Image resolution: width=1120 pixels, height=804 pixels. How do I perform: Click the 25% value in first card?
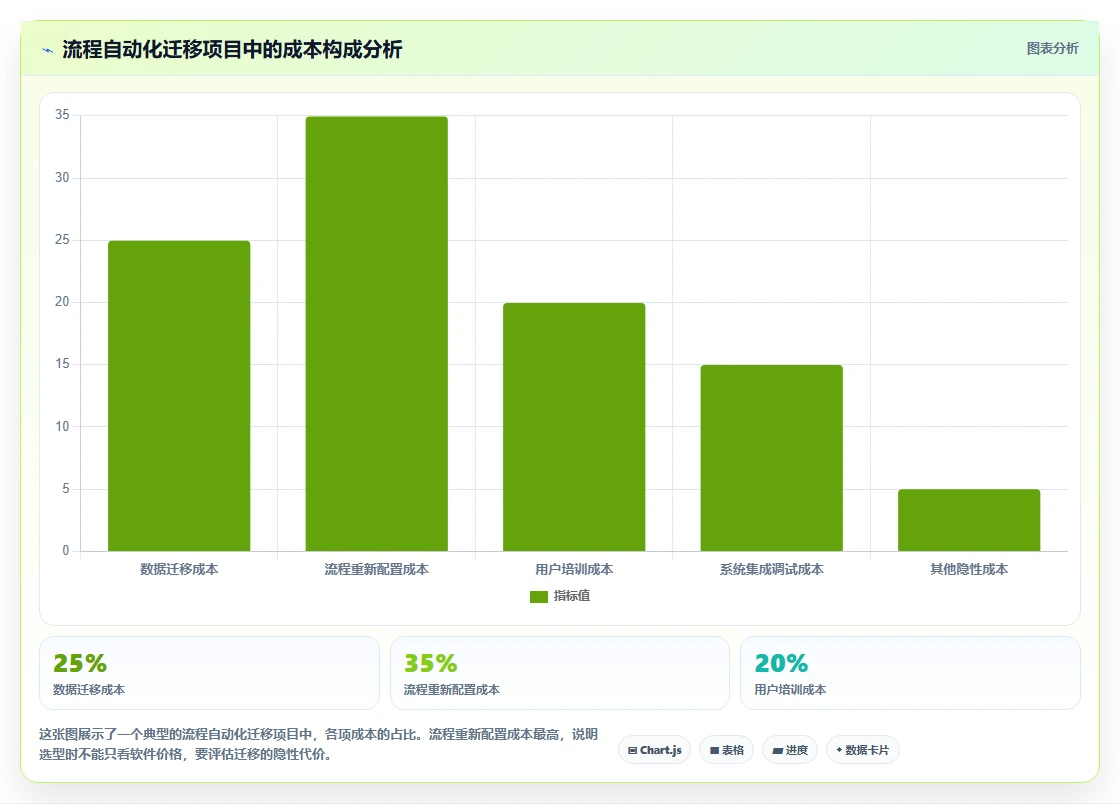pos(80,663)
